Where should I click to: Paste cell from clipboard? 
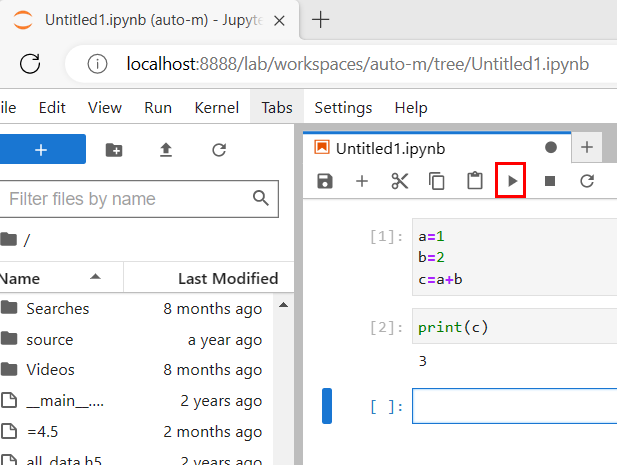tap(475, 181)
